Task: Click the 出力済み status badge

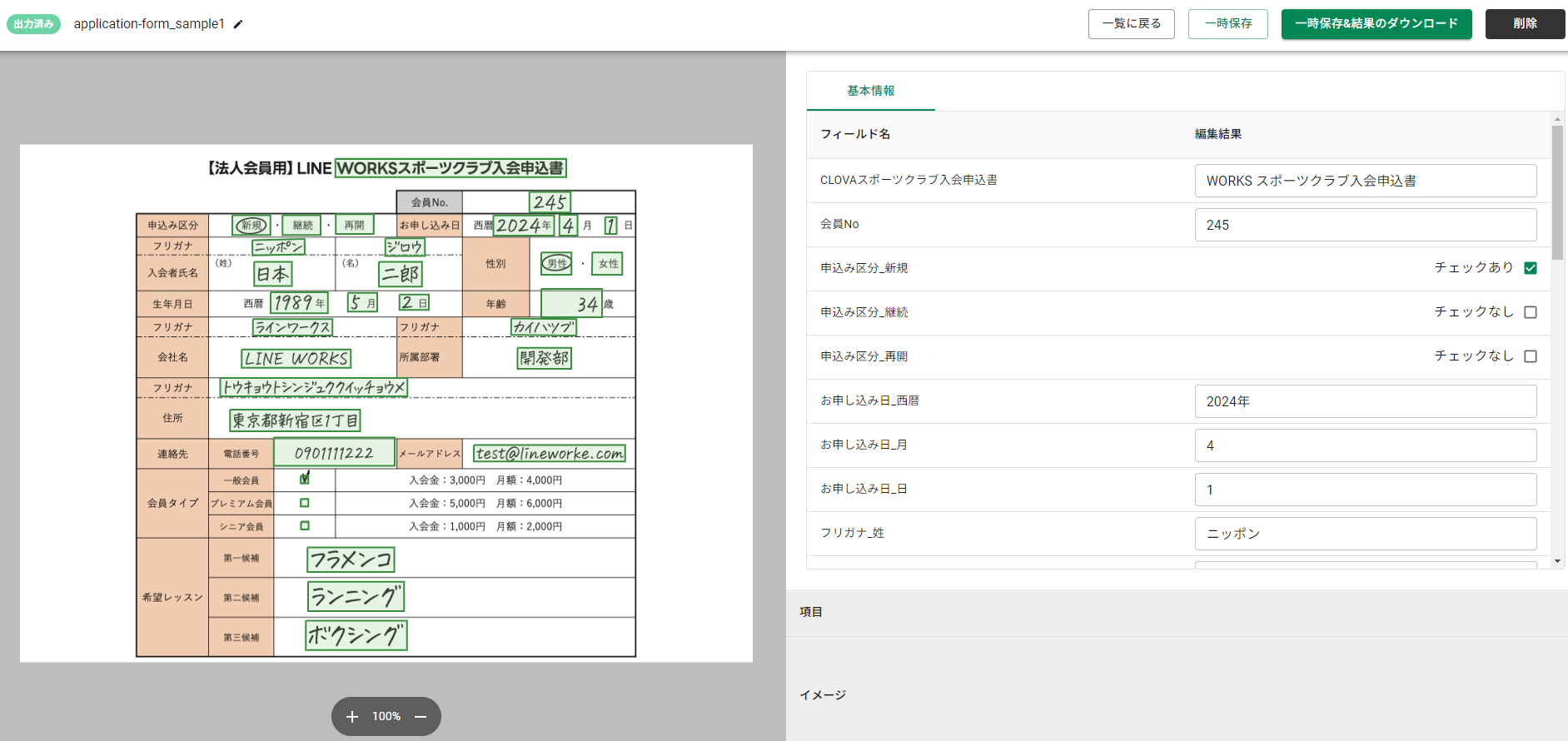Action: (33, 24)
